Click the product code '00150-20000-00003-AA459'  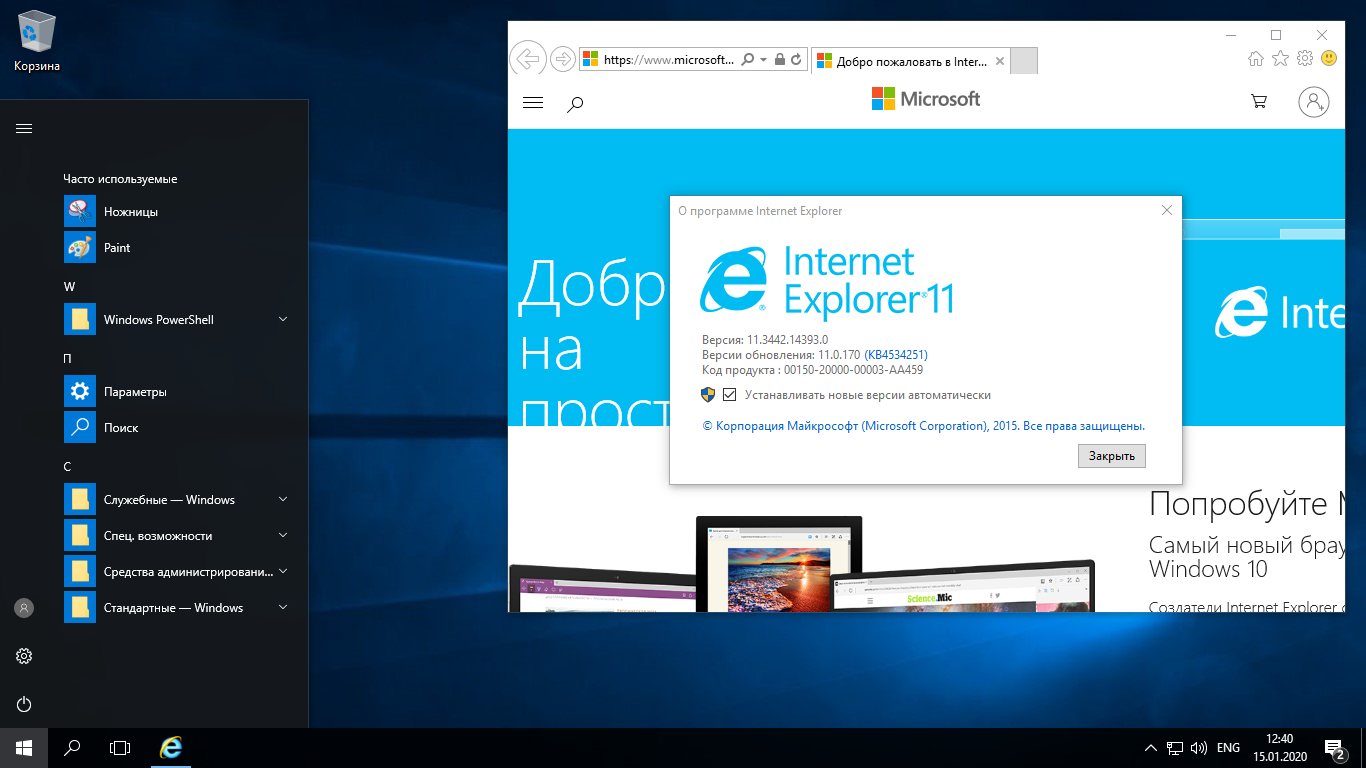[853, 370]
